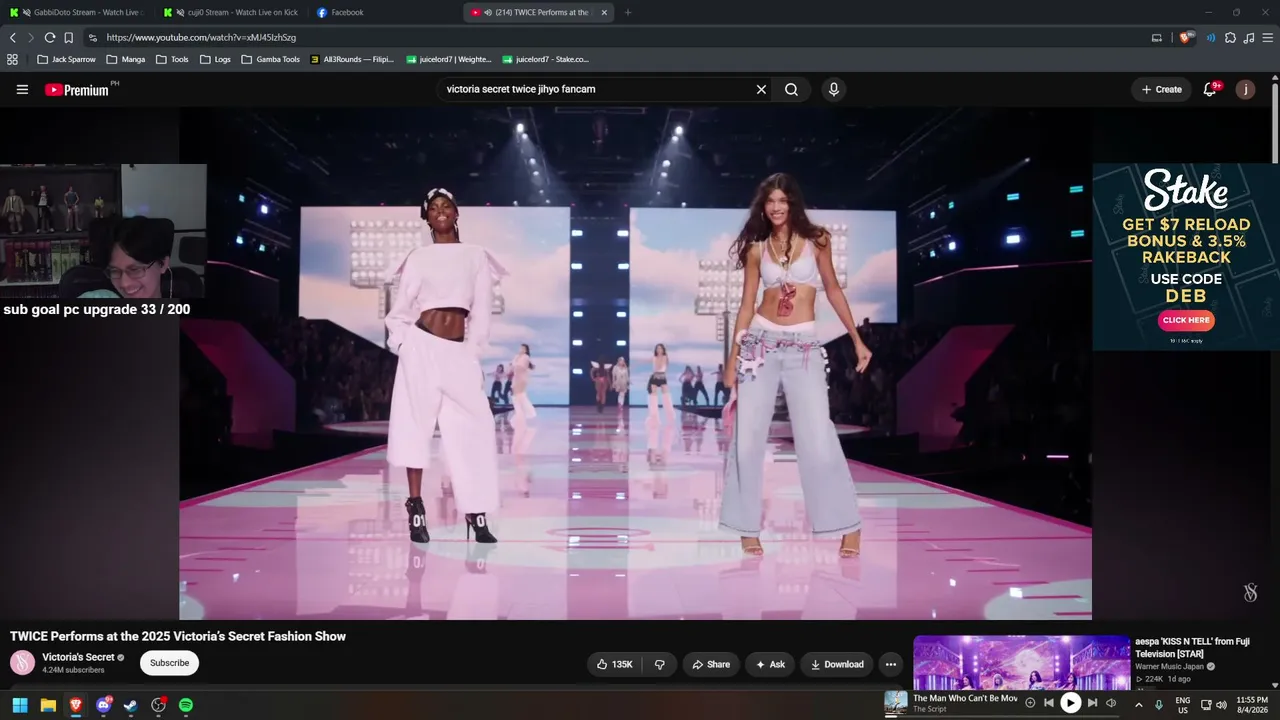Open Spotify from the taskbar

pyautogui.click(x=186, y=705)
